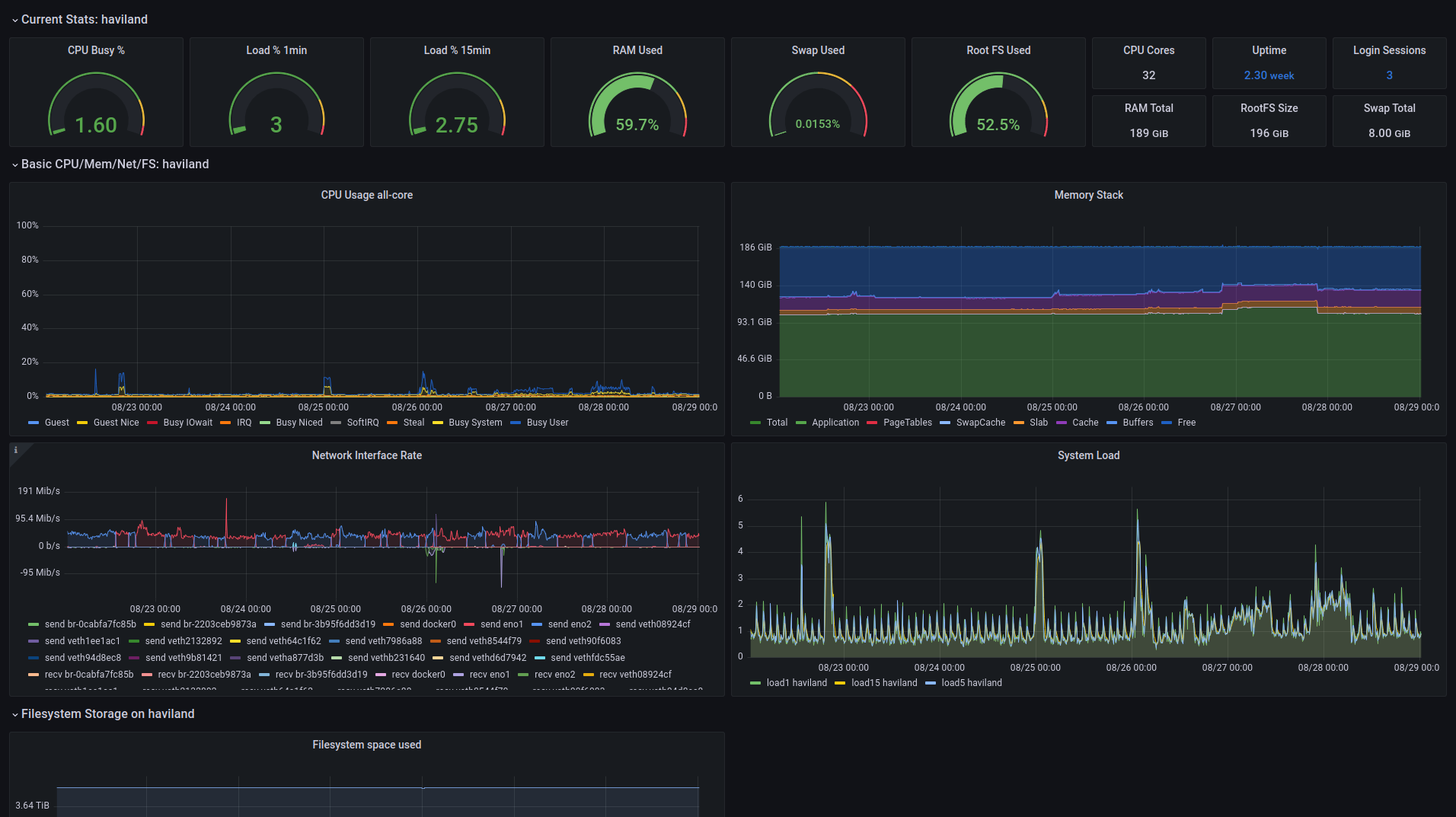Image resolution: width=1456 pixels, height=817 pixels.
Task: Toggle the Busy System series in CPU legend
Action: tap(475, 423)
